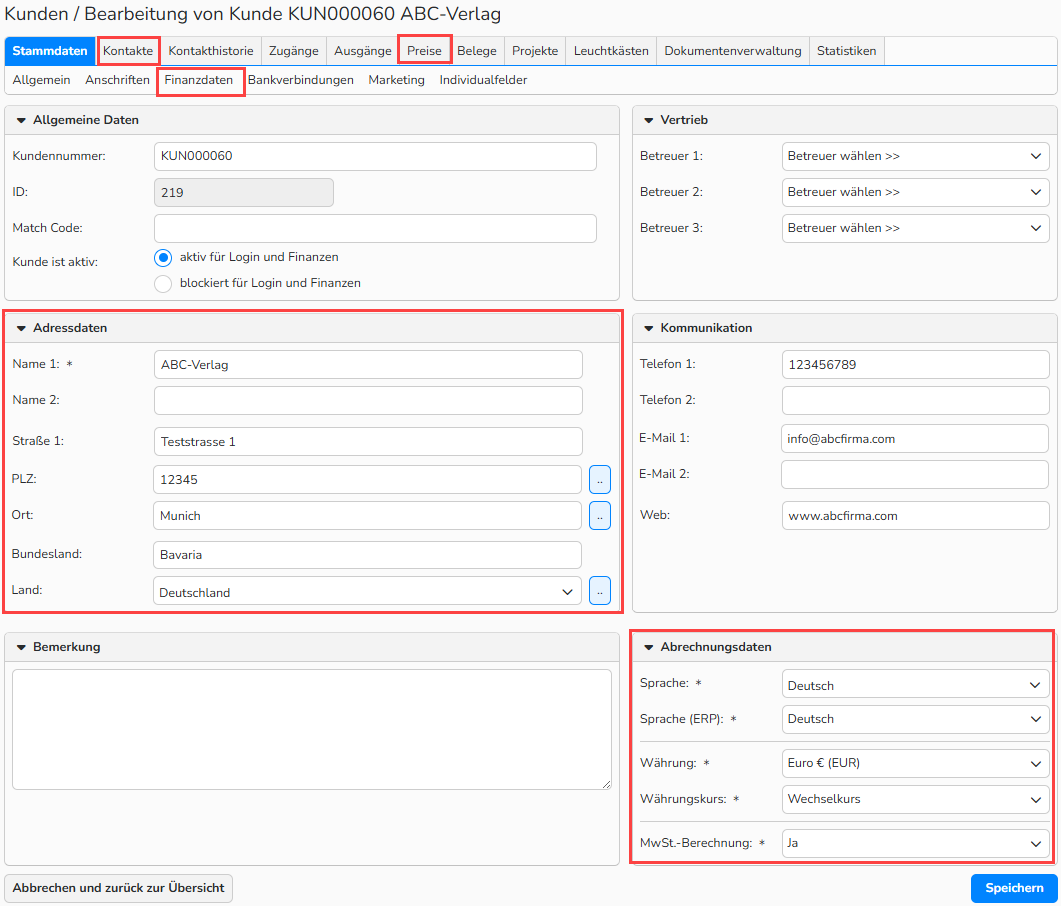The height and width of the screenshot is (906, 1061).
Task: Open the Betreuer 1 dropdown
Action: (915, 156)
